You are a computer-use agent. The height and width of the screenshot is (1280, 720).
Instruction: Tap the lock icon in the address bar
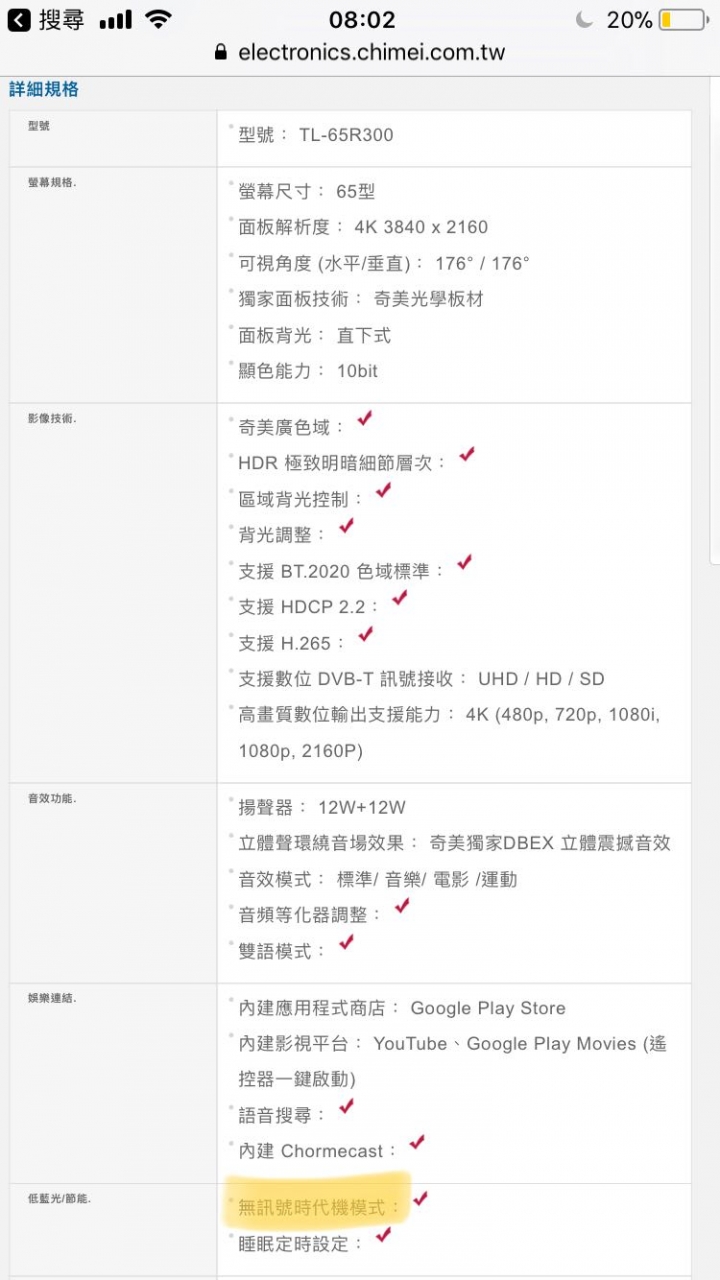coord(221,52)
